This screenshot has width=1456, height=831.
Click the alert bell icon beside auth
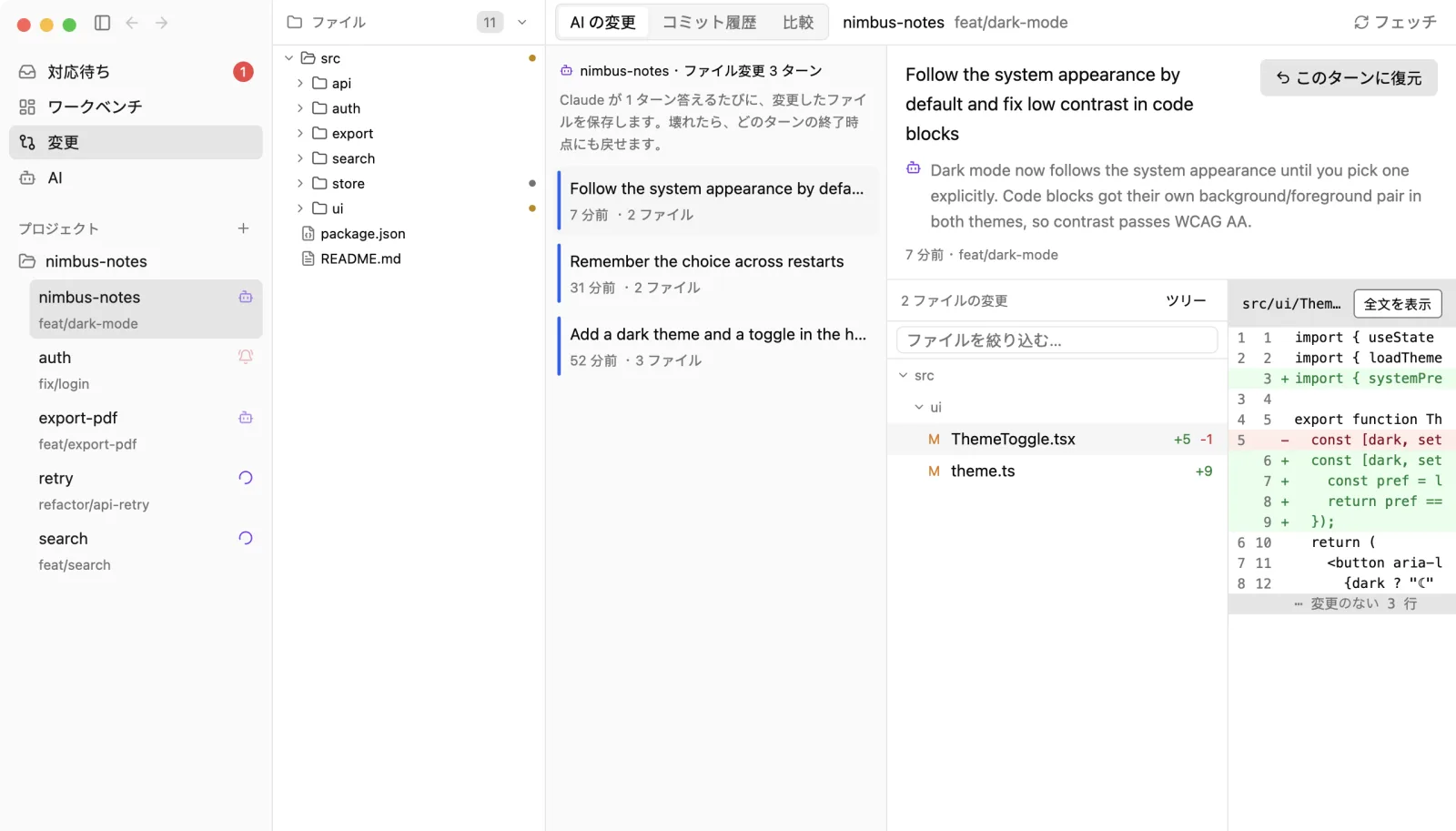(246, 357)
